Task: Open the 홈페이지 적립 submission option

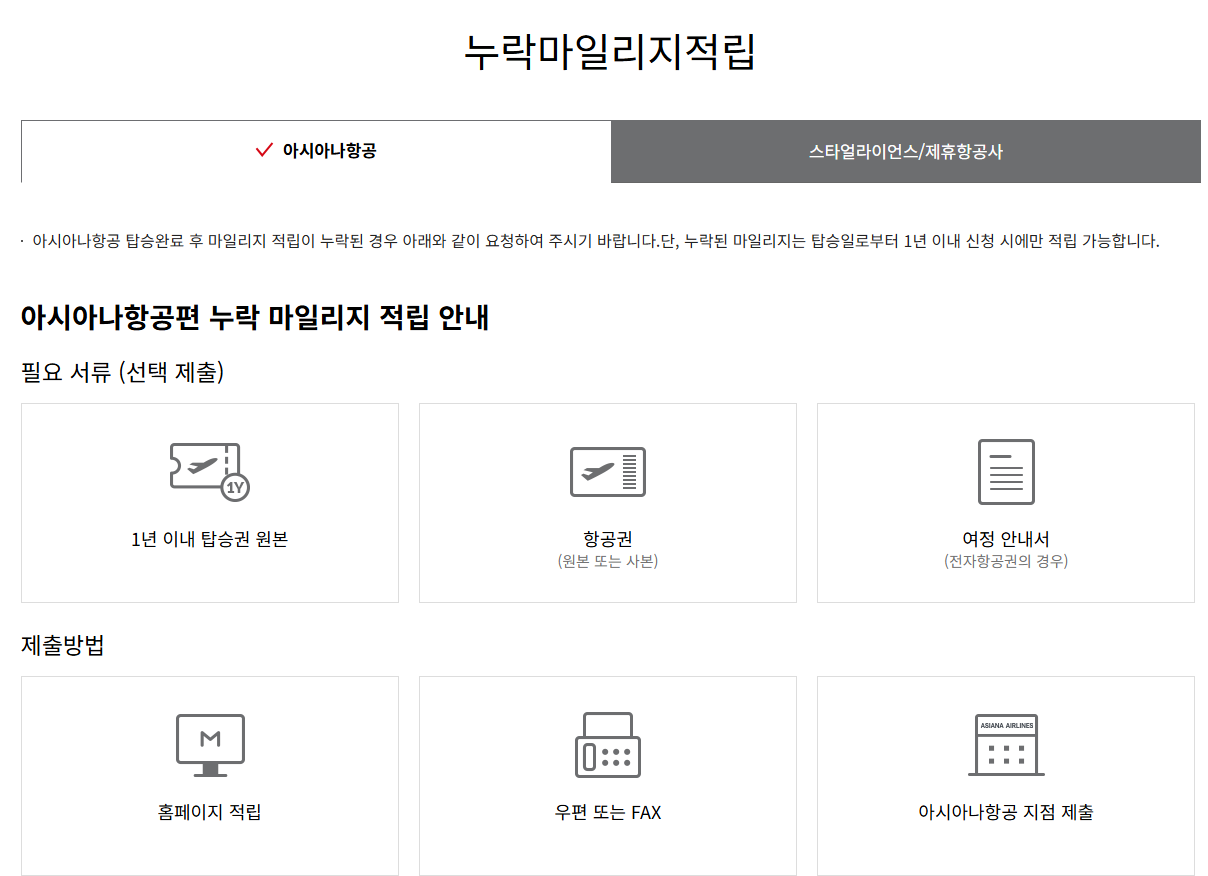Action: [x=210, y=776]
